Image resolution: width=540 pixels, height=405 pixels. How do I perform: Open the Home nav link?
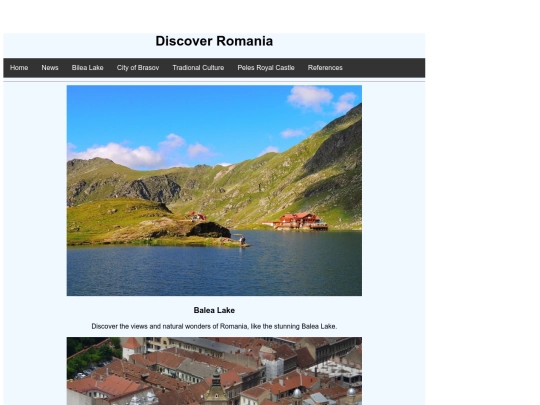19,68
